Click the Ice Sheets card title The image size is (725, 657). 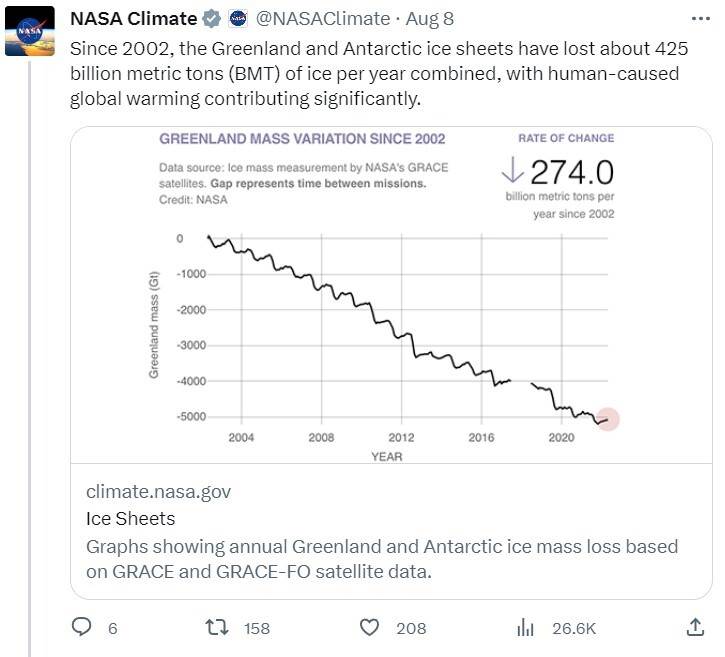[130, 518]
